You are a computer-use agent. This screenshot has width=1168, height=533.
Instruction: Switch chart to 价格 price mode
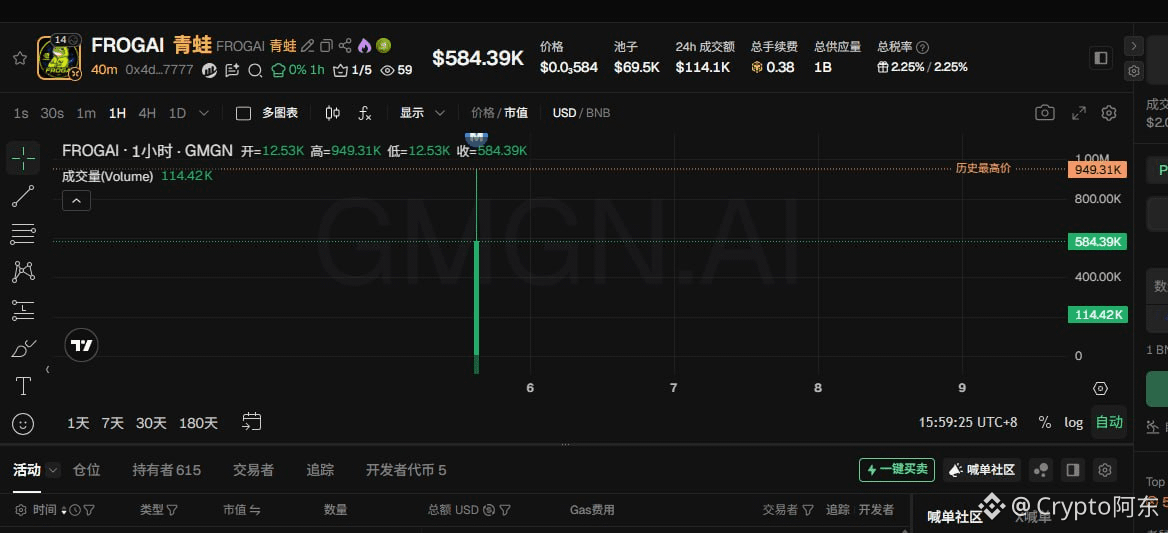tap(482, 113)
